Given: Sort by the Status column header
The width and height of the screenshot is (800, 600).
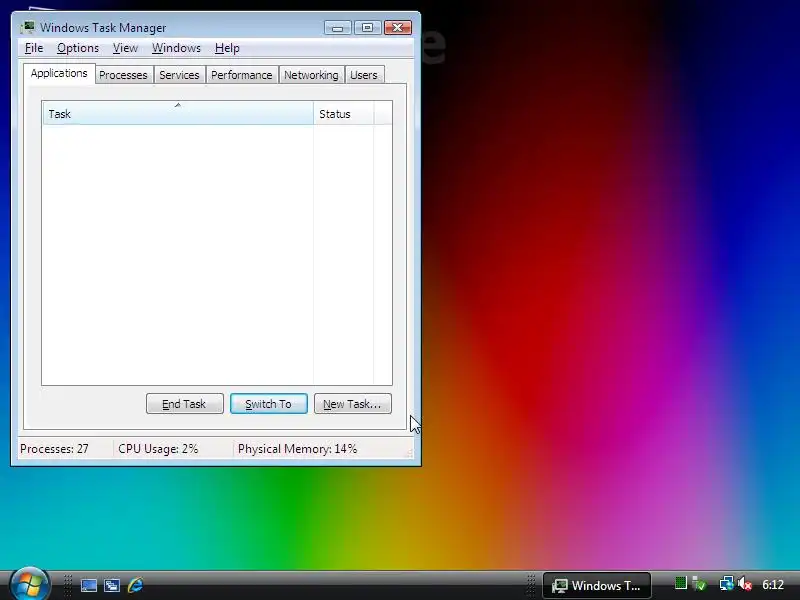Looking at the screenshot, I should pyautogui.click(x=343, y=113).
